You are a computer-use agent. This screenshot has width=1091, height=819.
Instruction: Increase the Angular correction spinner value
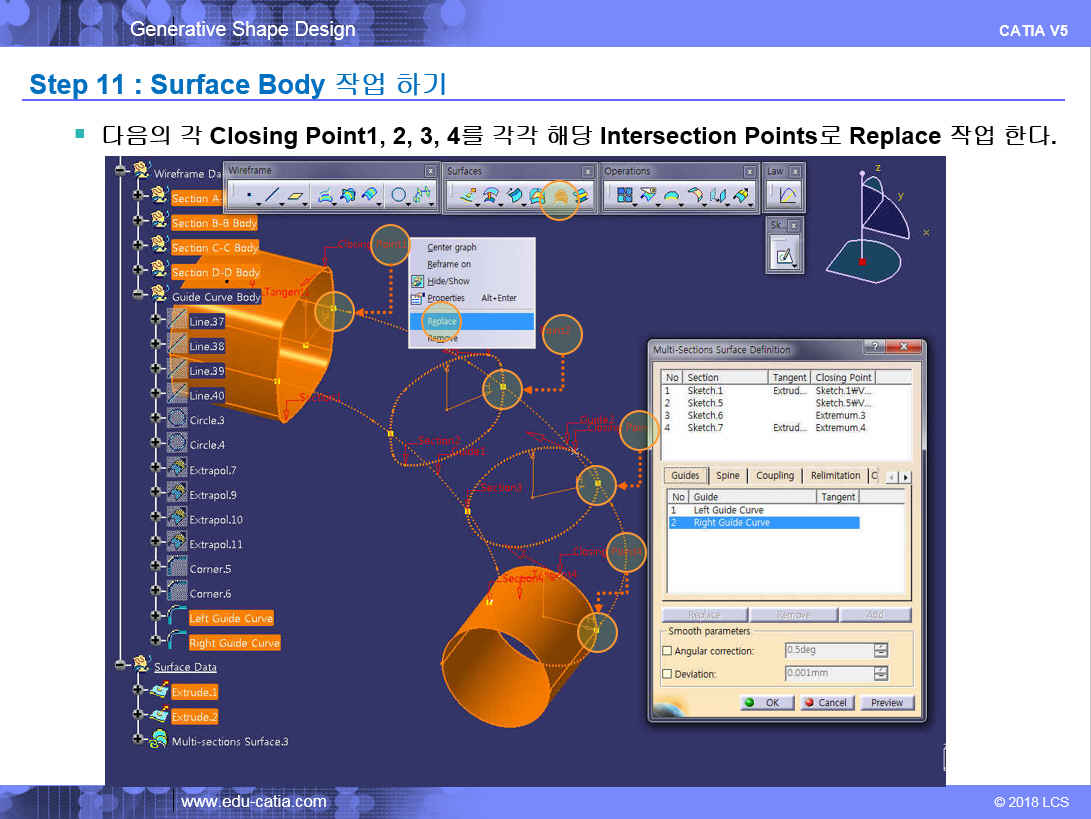[x=880, y=646]
